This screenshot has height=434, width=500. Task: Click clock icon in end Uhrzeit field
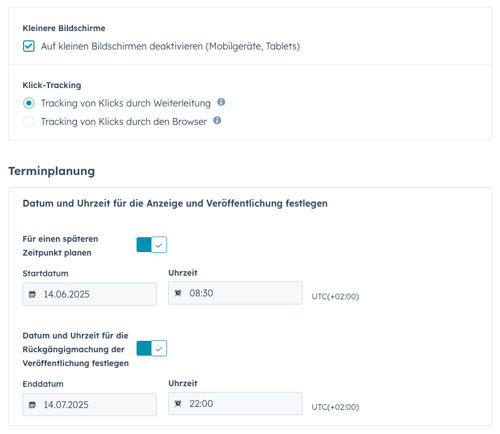tap(178, 404)
